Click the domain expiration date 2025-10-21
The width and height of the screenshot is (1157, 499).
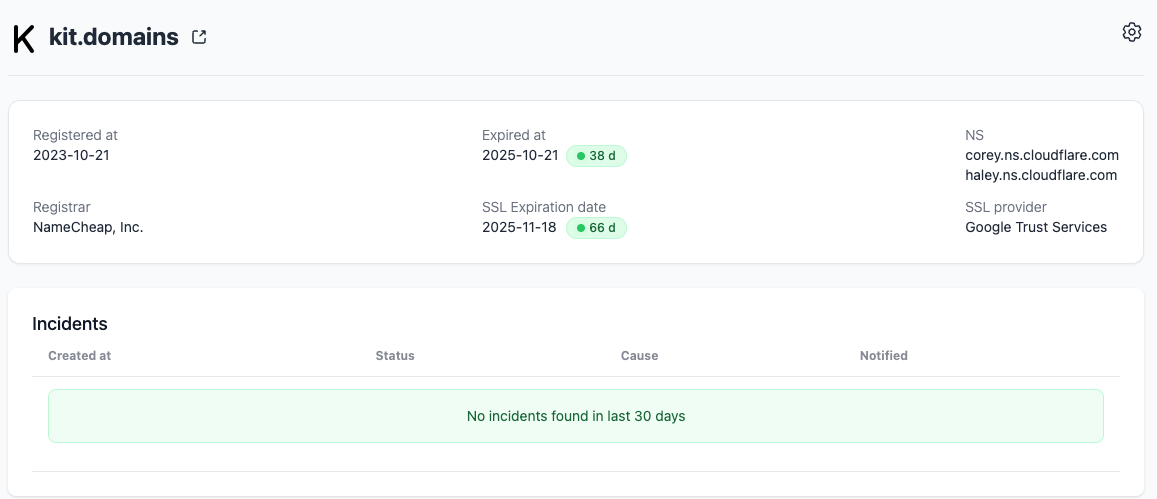point(519,155)
